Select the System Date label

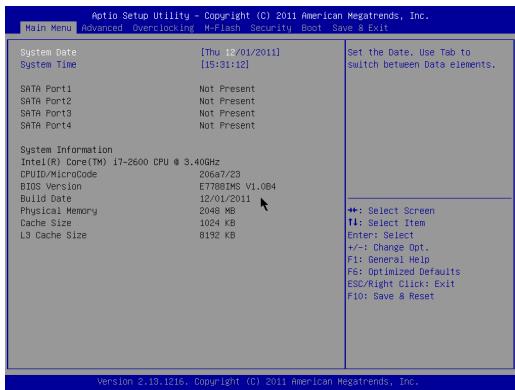coord(49,52)
